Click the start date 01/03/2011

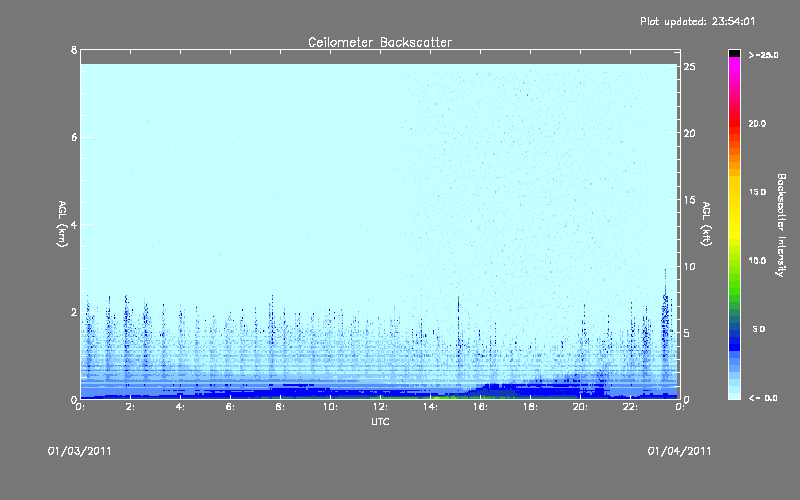tap(80, 451)
